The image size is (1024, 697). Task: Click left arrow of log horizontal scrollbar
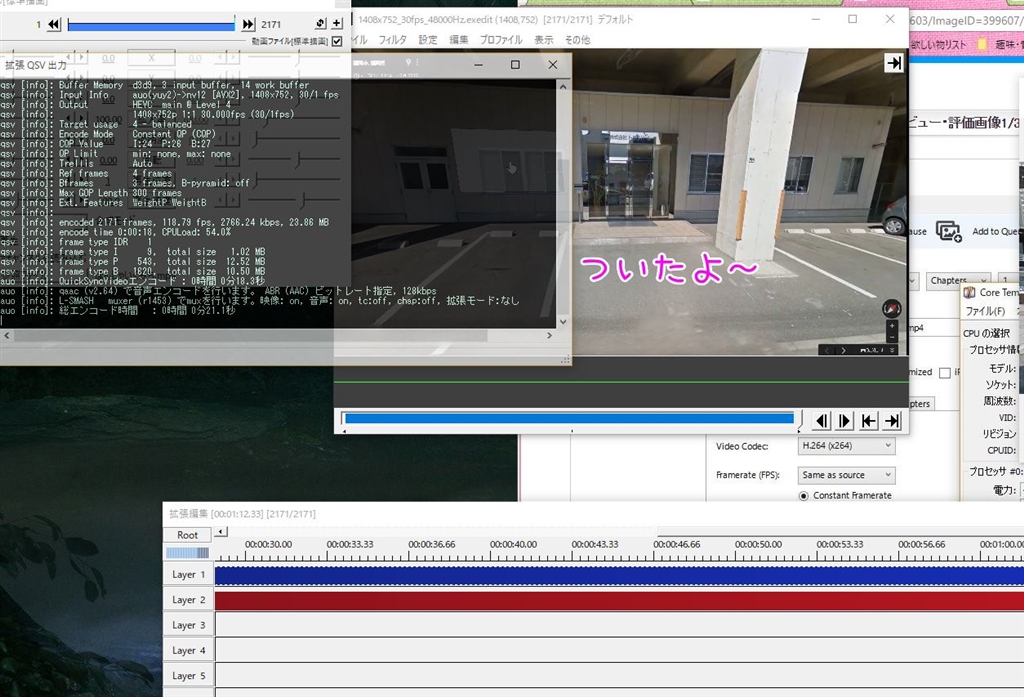(7, 335)
